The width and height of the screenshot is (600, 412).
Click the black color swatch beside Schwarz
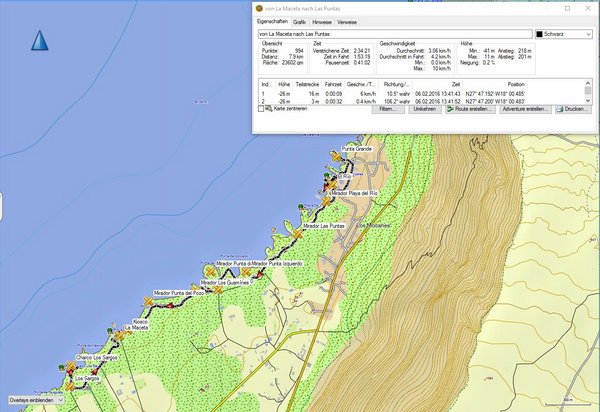(x=539, y=33)
